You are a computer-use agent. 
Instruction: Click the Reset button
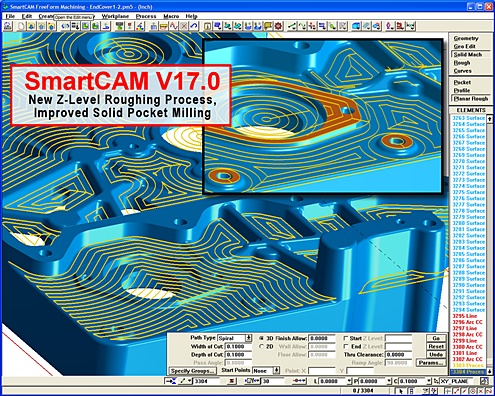(x=436, y=346)
